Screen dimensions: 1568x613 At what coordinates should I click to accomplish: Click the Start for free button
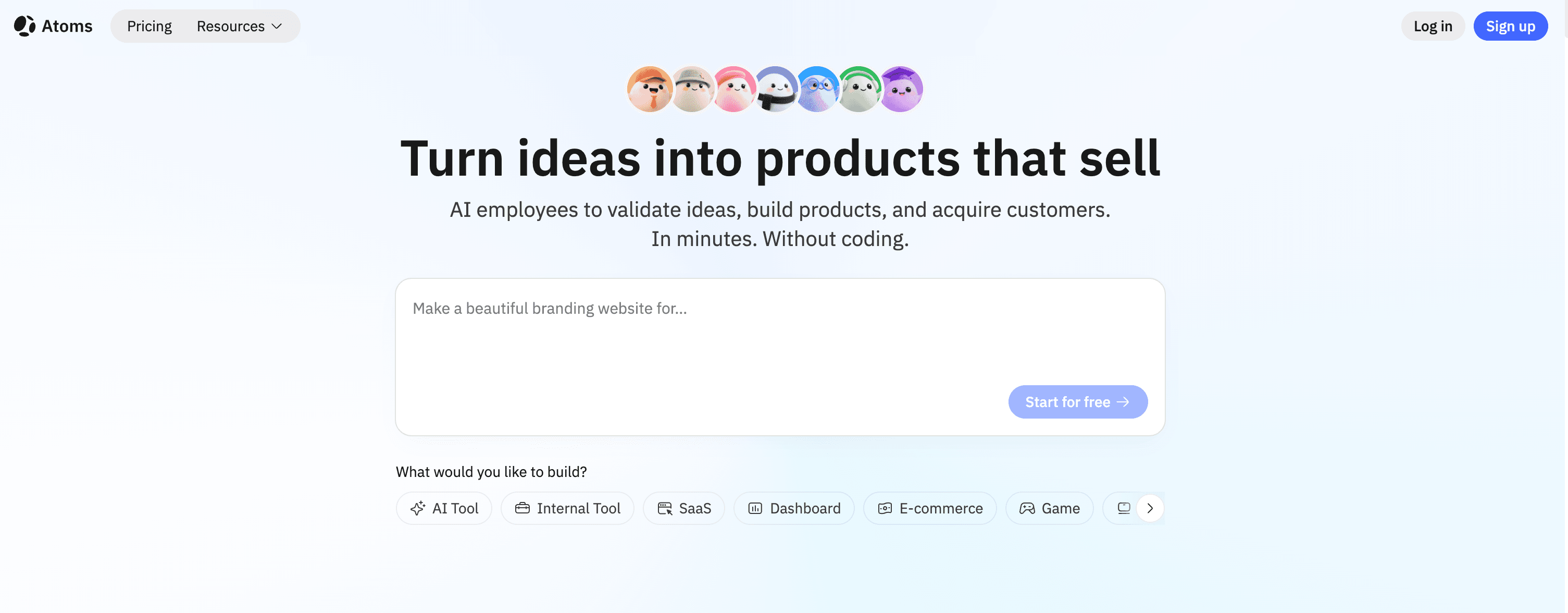pos(1077,402)
